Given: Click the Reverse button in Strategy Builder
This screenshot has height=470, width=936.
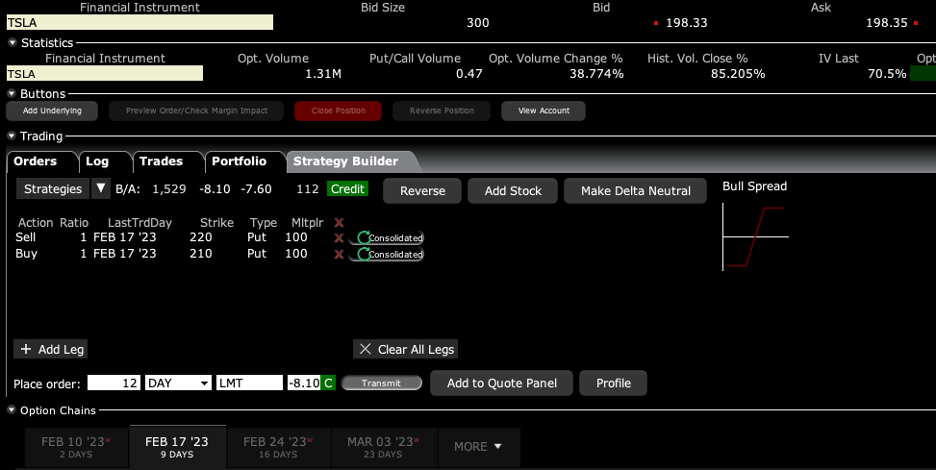Looking at the screenshot, I should [423, 191].
